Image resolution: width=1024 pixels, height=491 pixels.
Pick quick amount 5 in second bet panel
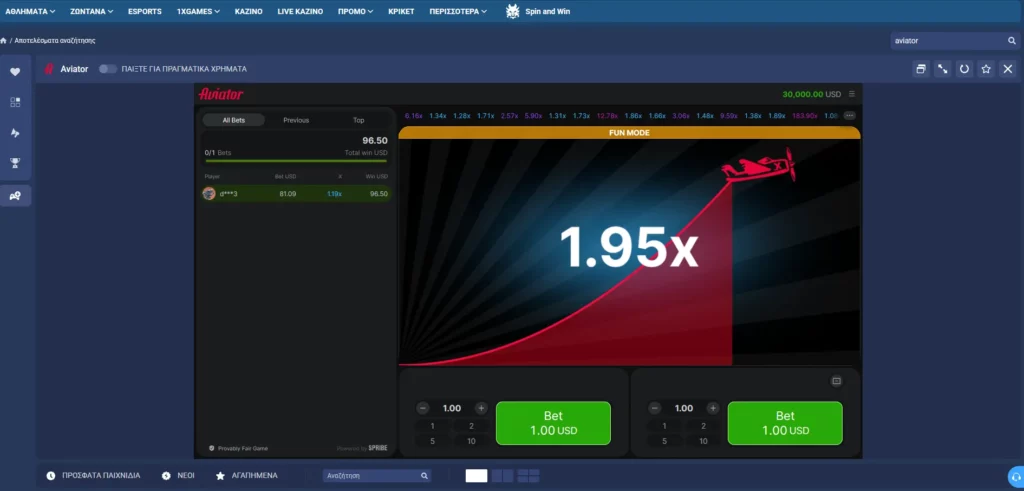click(x=664, y=441)
